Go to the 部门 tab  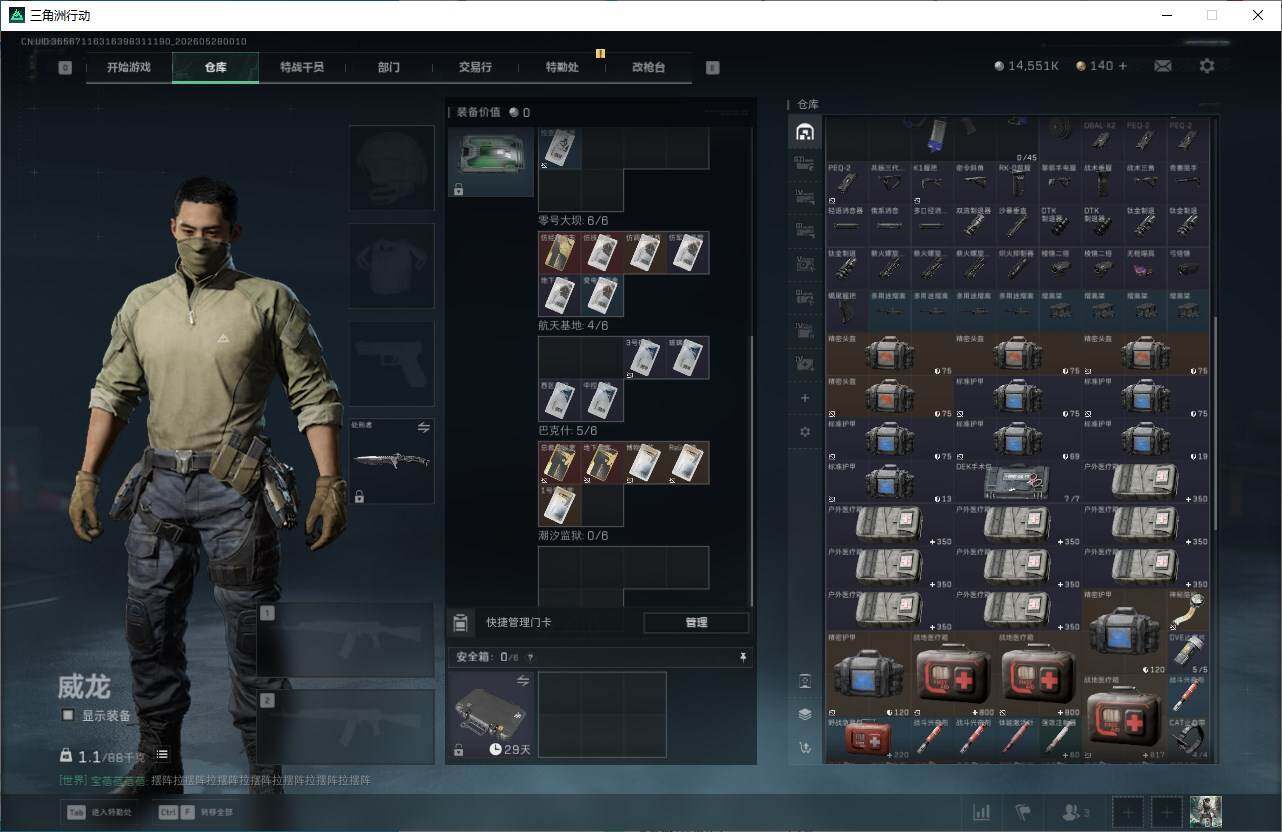(x=389, y=67)
